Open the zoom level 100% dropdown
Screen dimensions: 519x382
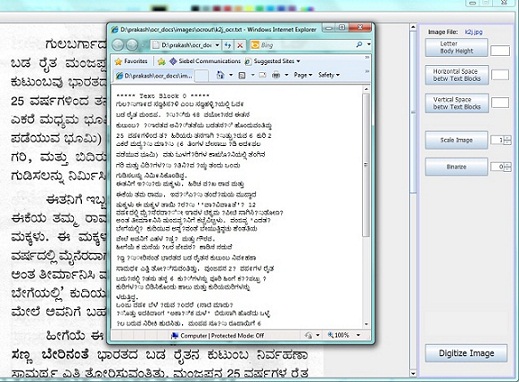[x=343, y=335]
